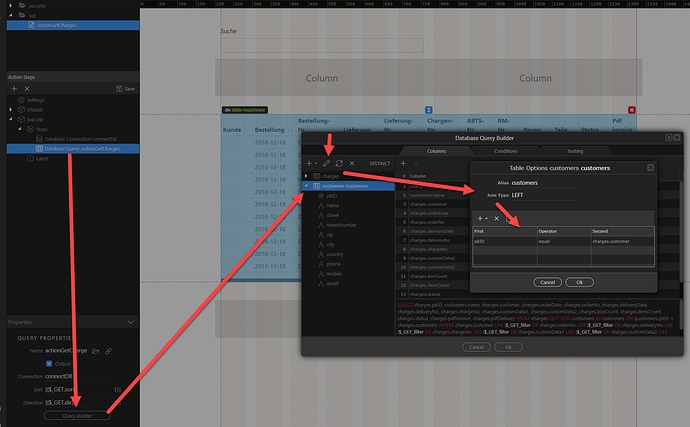Click Ok in the Table Options dialog
The height and width of the screenshot is (427, 690).
pyautogui.click(x=578, y=282)
